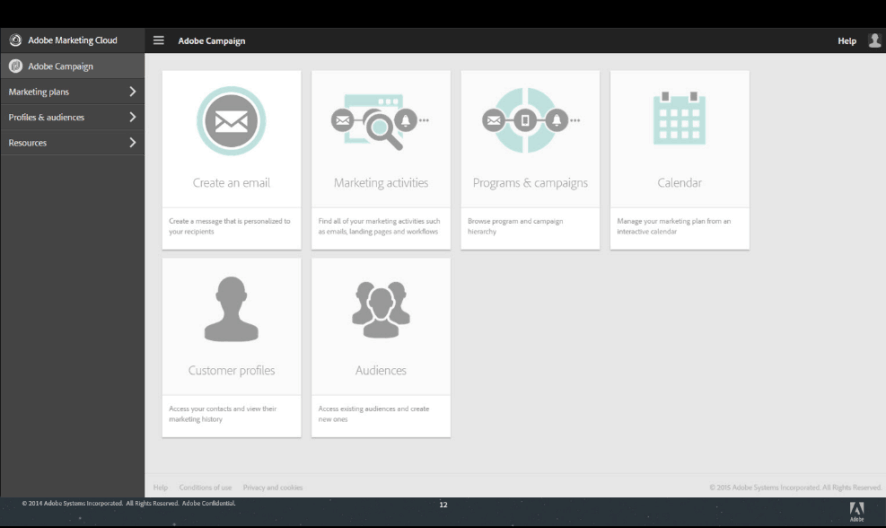Select Adobe Campaign in the sidebar
The image size is (886, 528).
(x=60, y=66)
